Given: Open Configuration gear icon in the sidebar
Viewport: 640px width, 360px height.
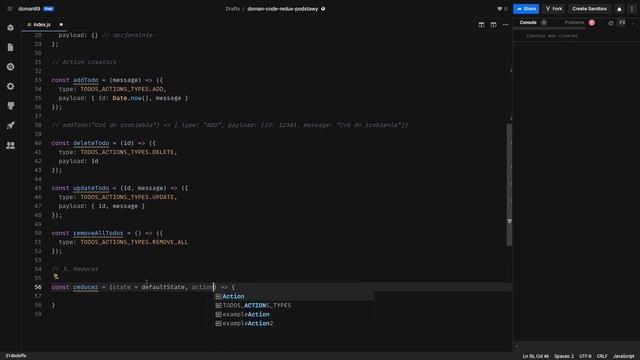Looking at the screenshot, I should point(11,86).
